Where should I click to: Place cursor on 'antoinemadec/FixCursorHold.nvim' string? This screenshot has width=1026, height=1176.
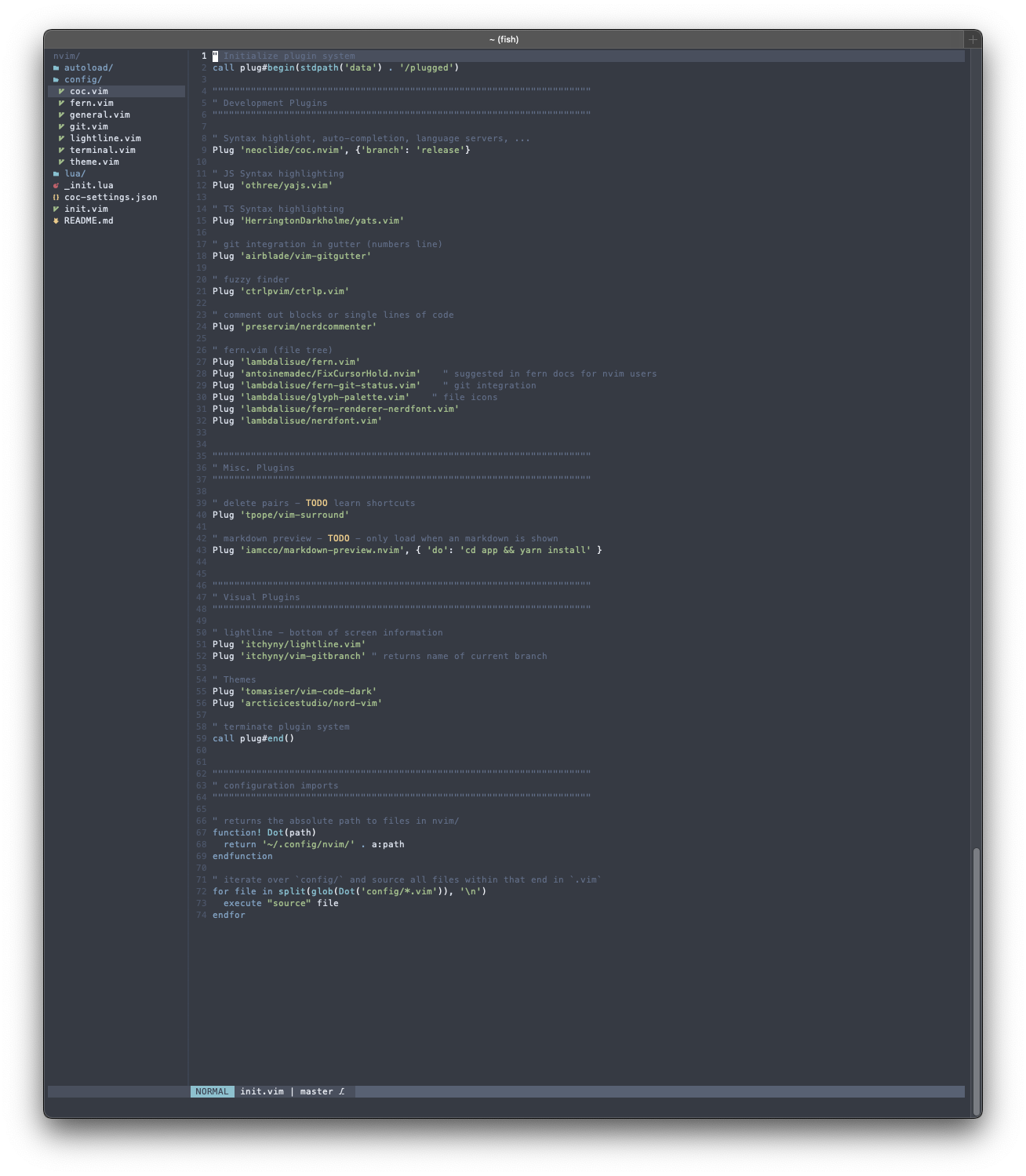[330, 373]
